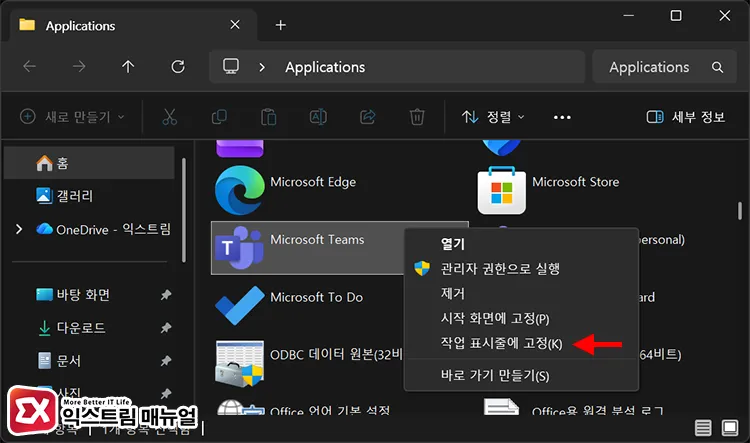
Task: Click the Cut scissors icon
Action: [169, 117]
